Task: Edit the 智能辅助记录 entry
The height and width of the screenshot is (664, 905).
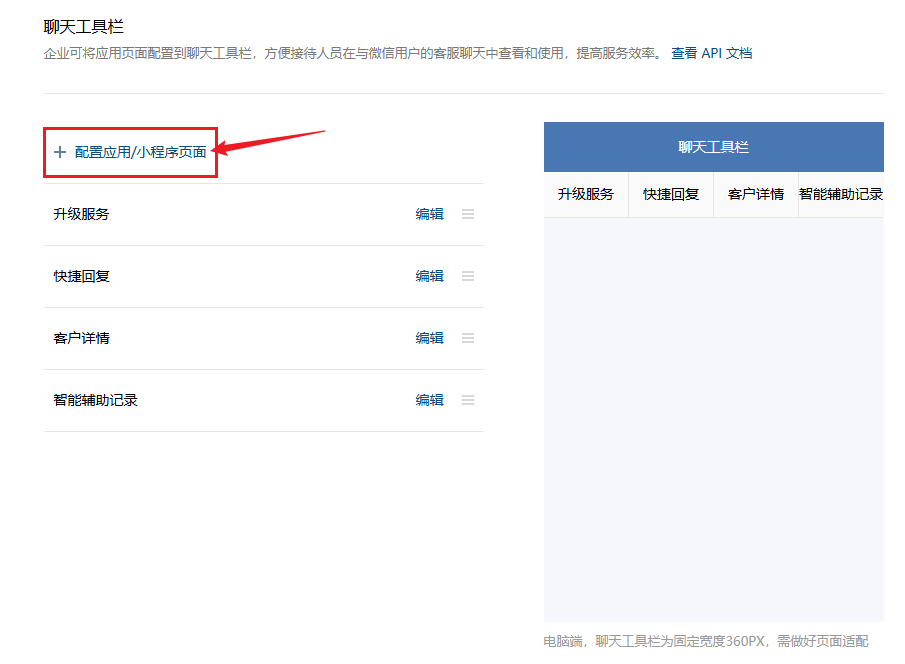Action: (x=429, y=400)
